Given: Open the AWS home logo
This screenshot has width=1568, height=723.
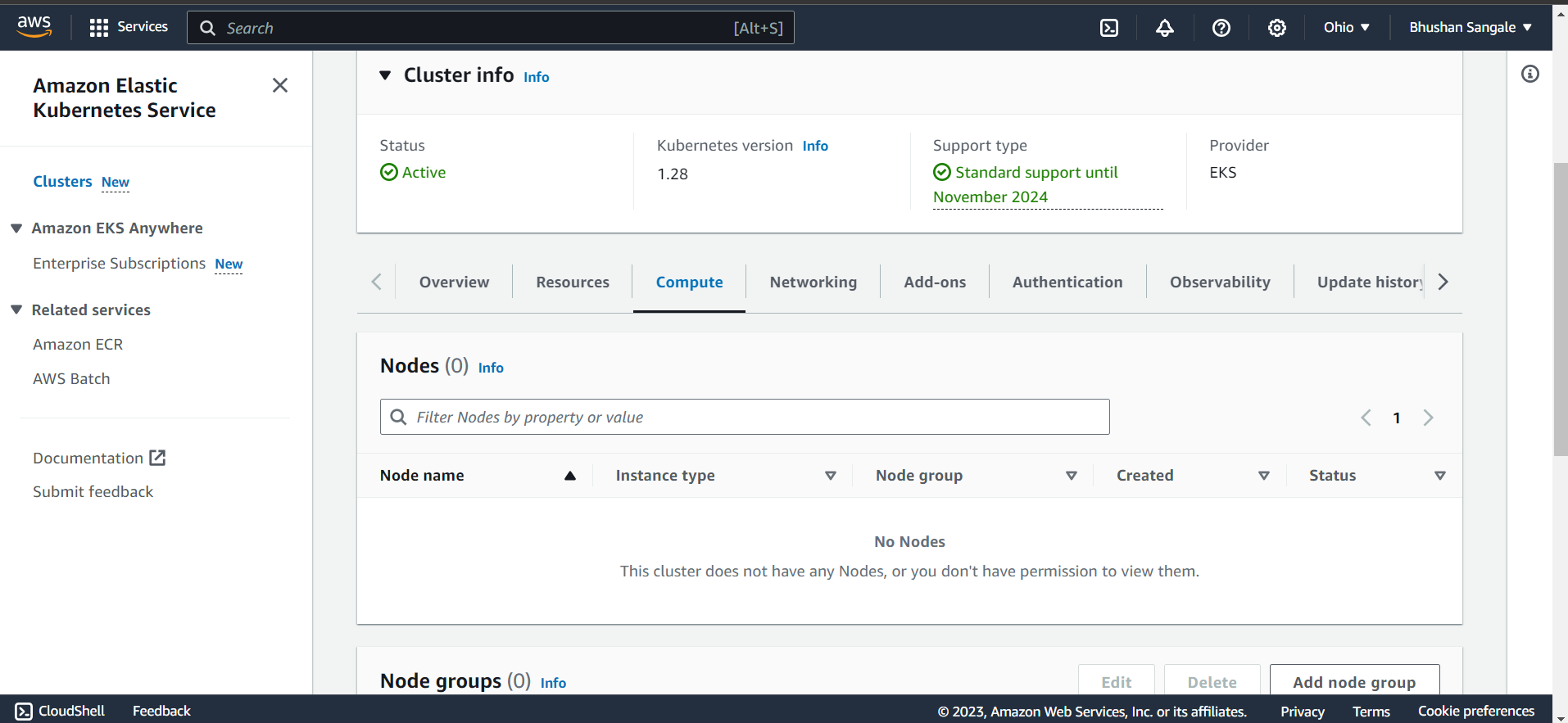Looking at the screenshot, I should [x=34, y=27].
